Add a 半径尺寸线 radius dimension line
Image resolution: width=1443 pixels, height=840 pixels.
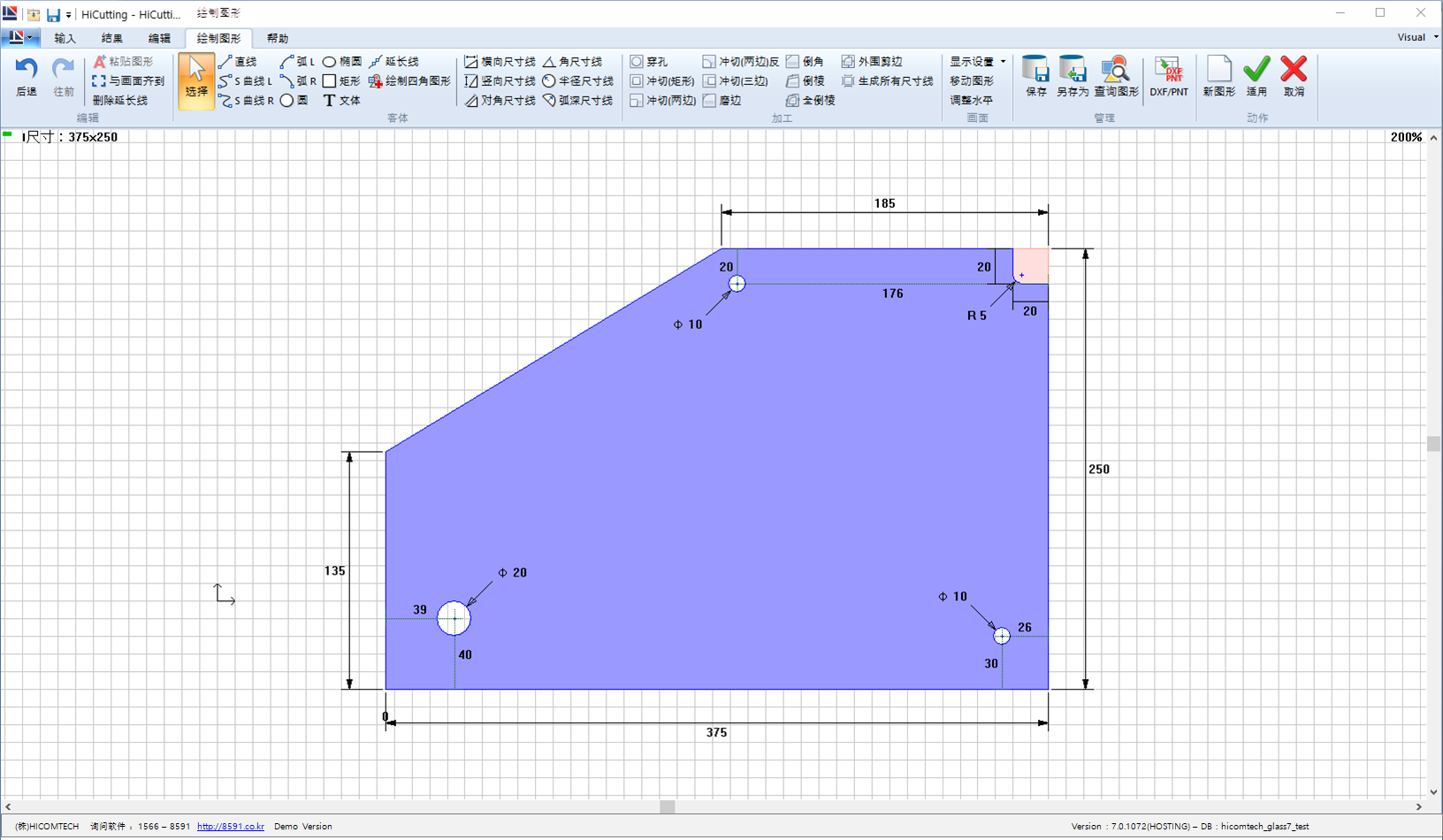(x=577, y=81)
